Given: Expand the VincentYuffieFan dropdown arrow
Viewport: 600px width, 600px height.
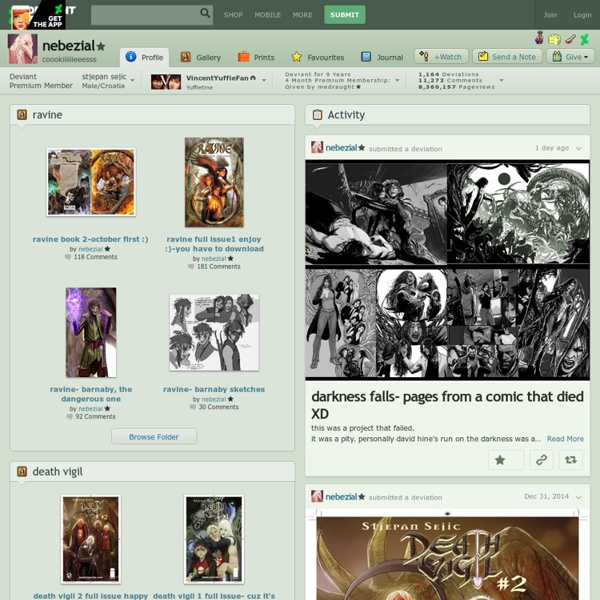Looking at the screenshot, I should pyautogui.click(x=264, y=80).
